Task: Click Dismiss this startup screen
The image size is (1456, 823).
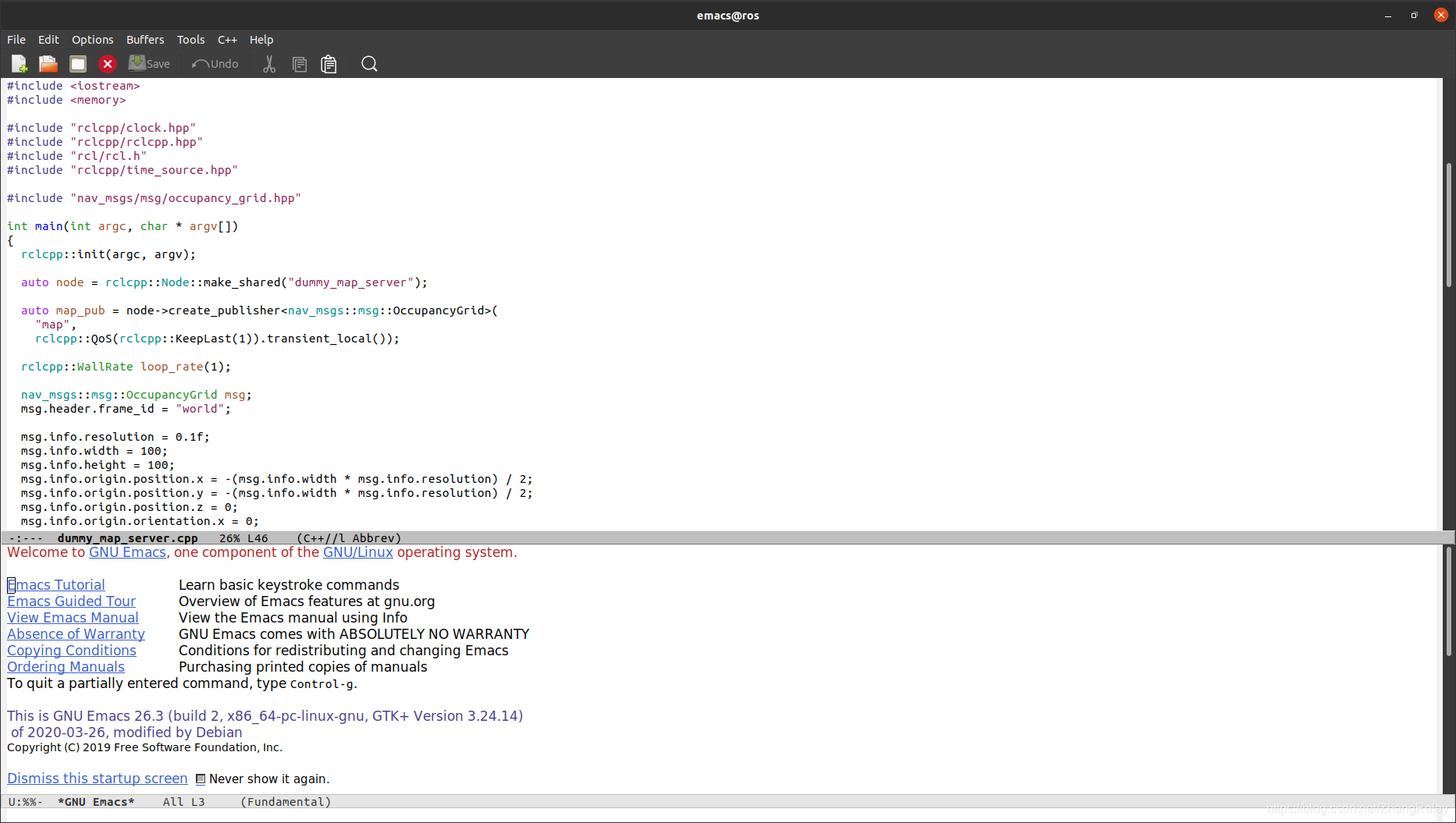Action: click(98, 779)
